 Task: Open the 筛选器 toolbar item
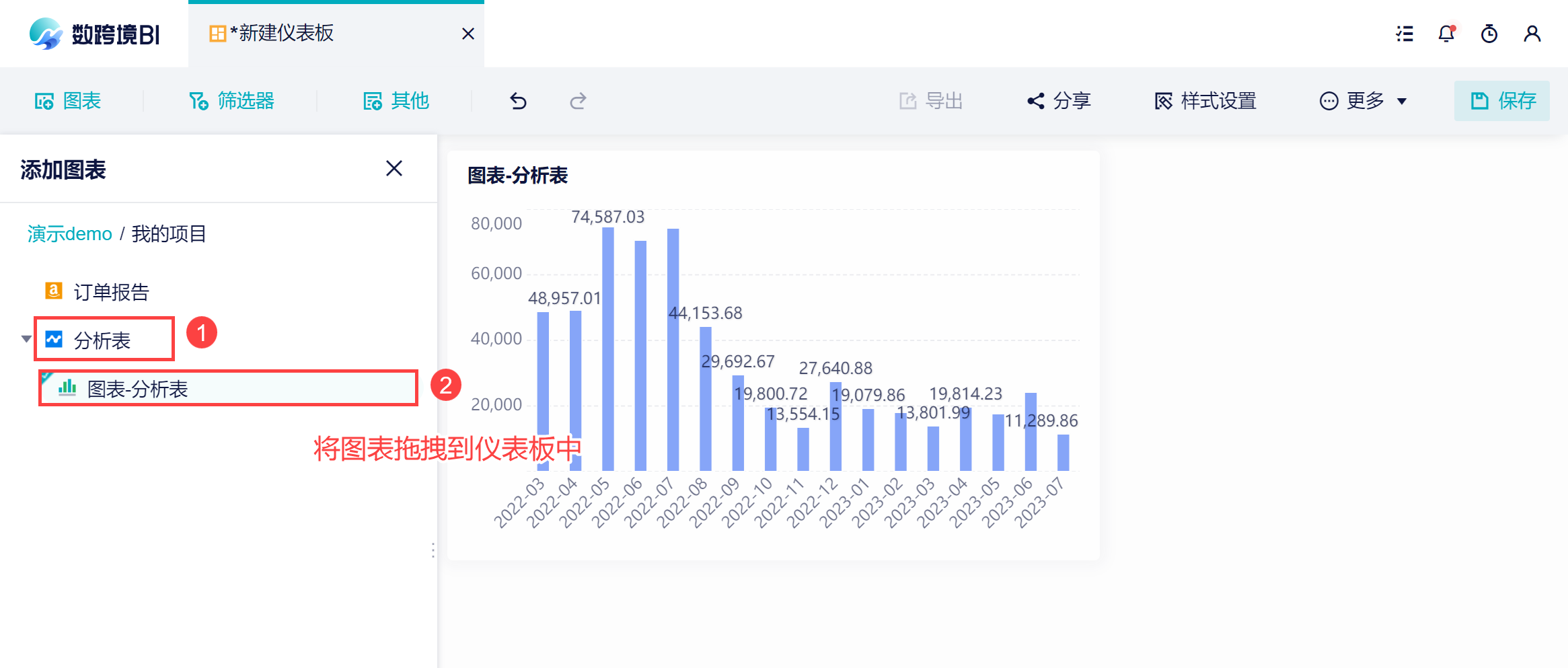point(231,101)
